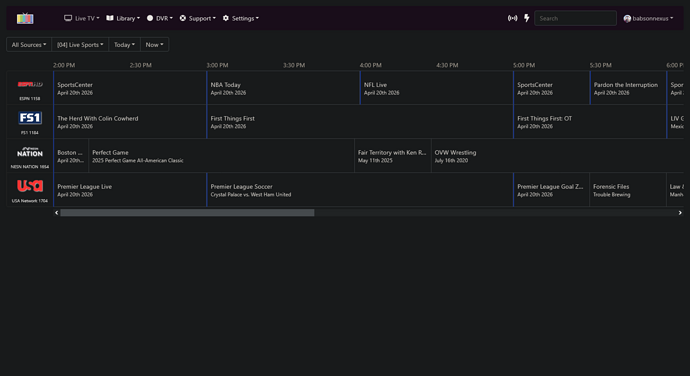Open the 3:00 PM First Things First listing
690x376 pixels.
360,122
